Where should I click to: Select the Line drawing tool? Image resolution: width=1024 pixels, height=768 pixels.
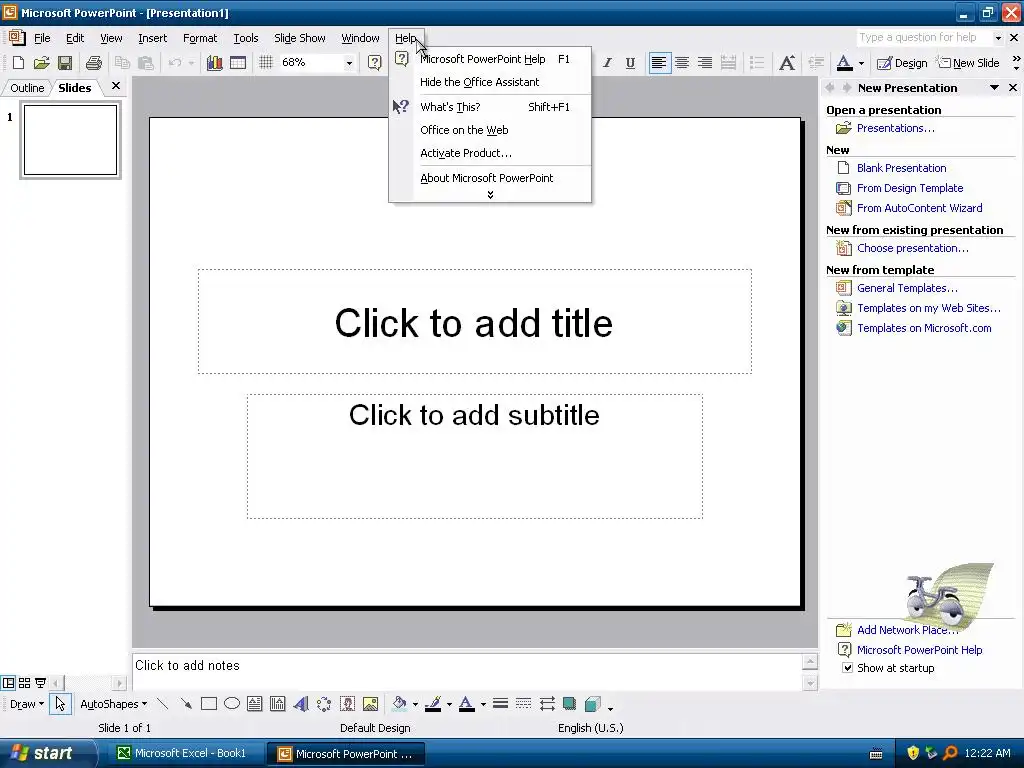click(x=163, y=704)
